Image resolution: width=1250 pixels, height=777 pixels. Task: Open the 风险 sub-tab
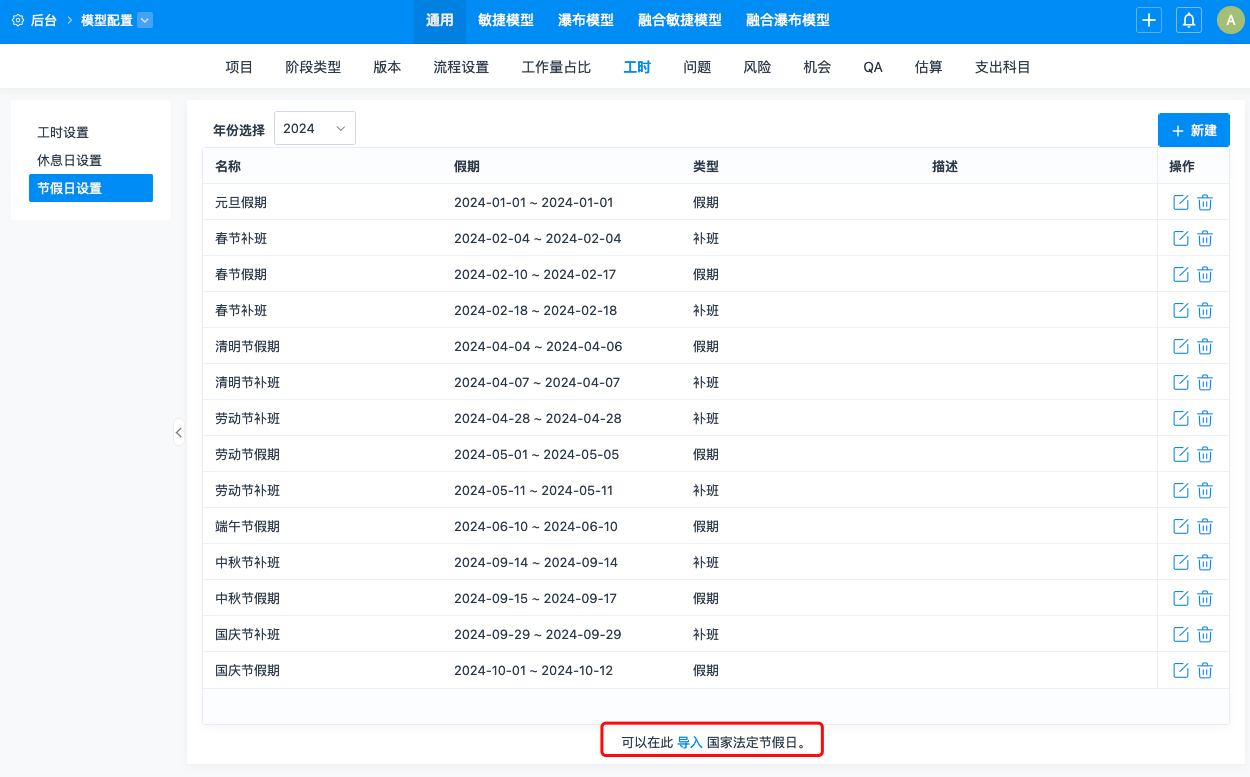coord(757,67)
